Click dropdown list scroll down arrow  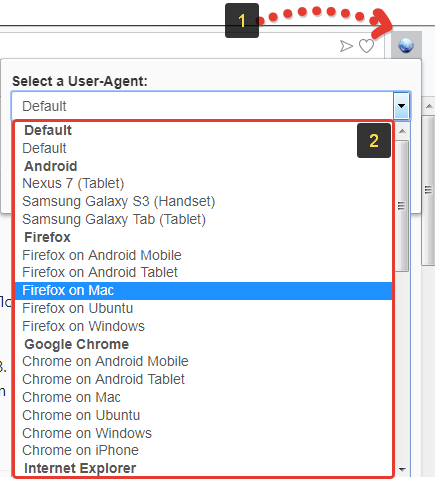(402, 470)
